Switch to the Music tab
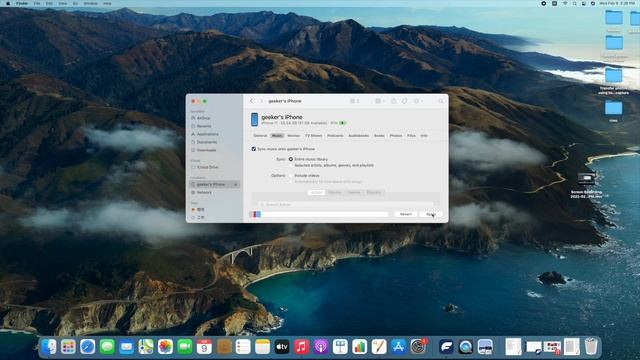Image resolution: width=640 pixels, height=360 pixels. click(277, 136)
